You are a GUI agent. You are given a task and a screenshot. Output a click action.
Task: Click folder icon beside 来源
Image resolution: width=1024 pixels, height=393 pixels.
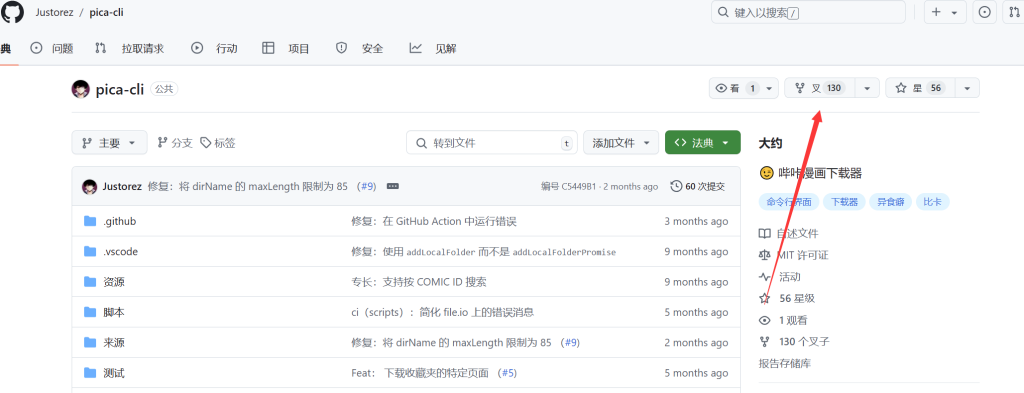(90, 343)
